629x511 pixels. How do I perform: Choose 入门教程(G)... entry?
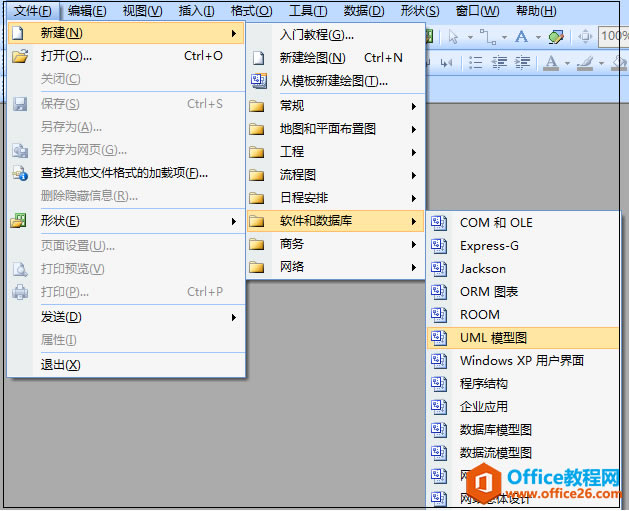[x=336, y=35]
